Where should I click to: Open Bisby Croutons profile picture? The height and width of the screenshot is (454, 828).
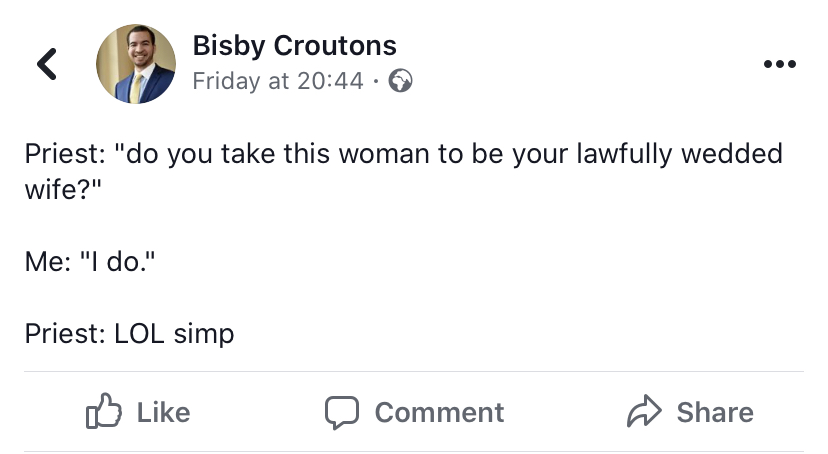pos(136,64)
